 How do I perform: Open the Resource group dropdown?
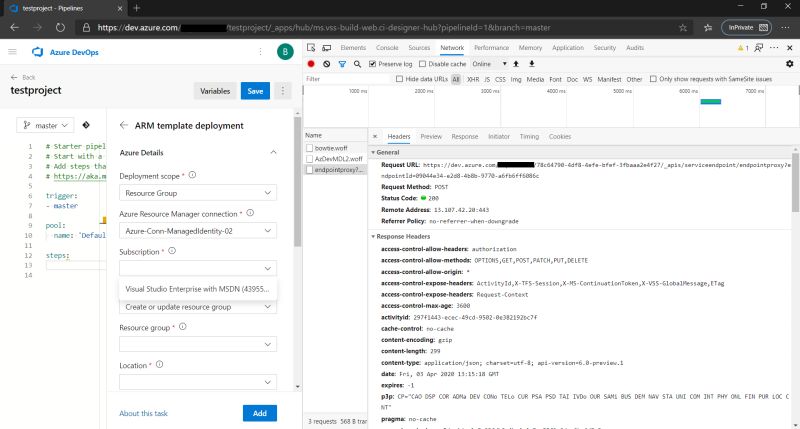198,344
